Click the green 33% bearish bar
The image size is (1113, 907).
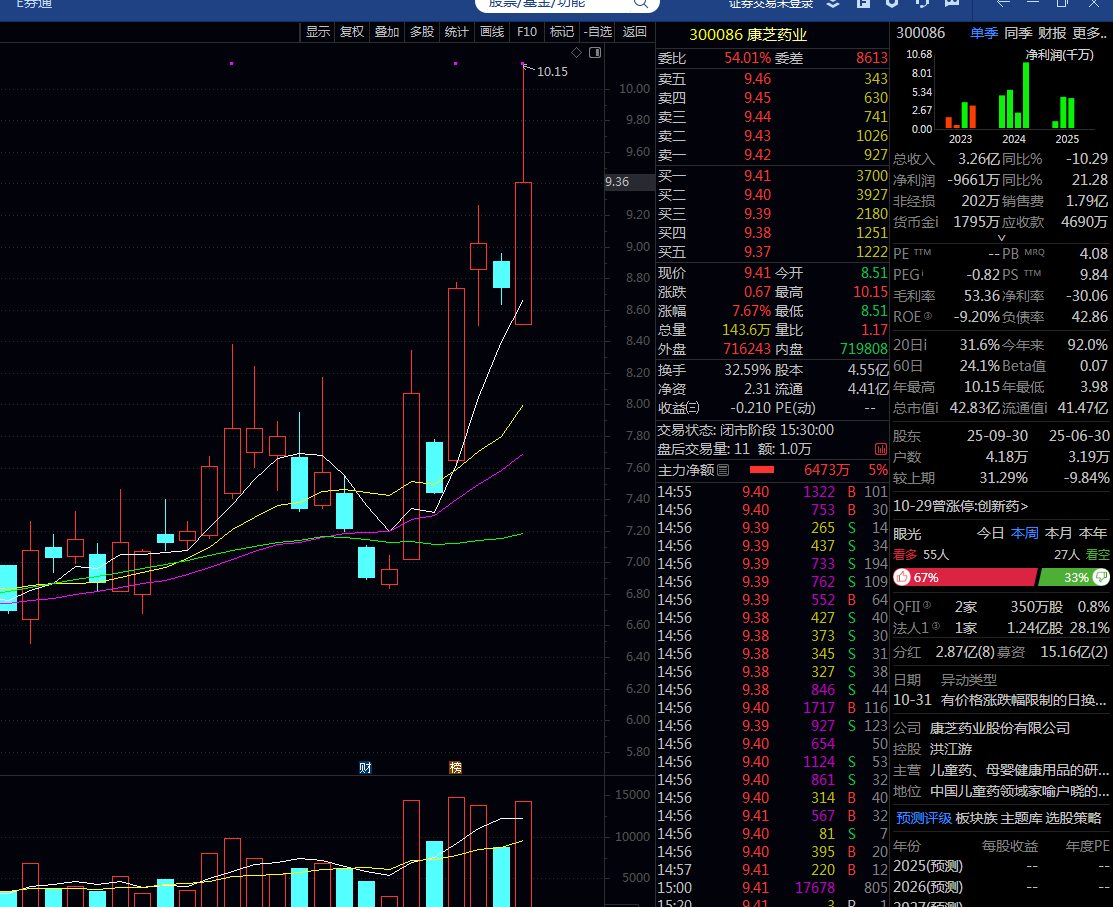click(1073, 577)
